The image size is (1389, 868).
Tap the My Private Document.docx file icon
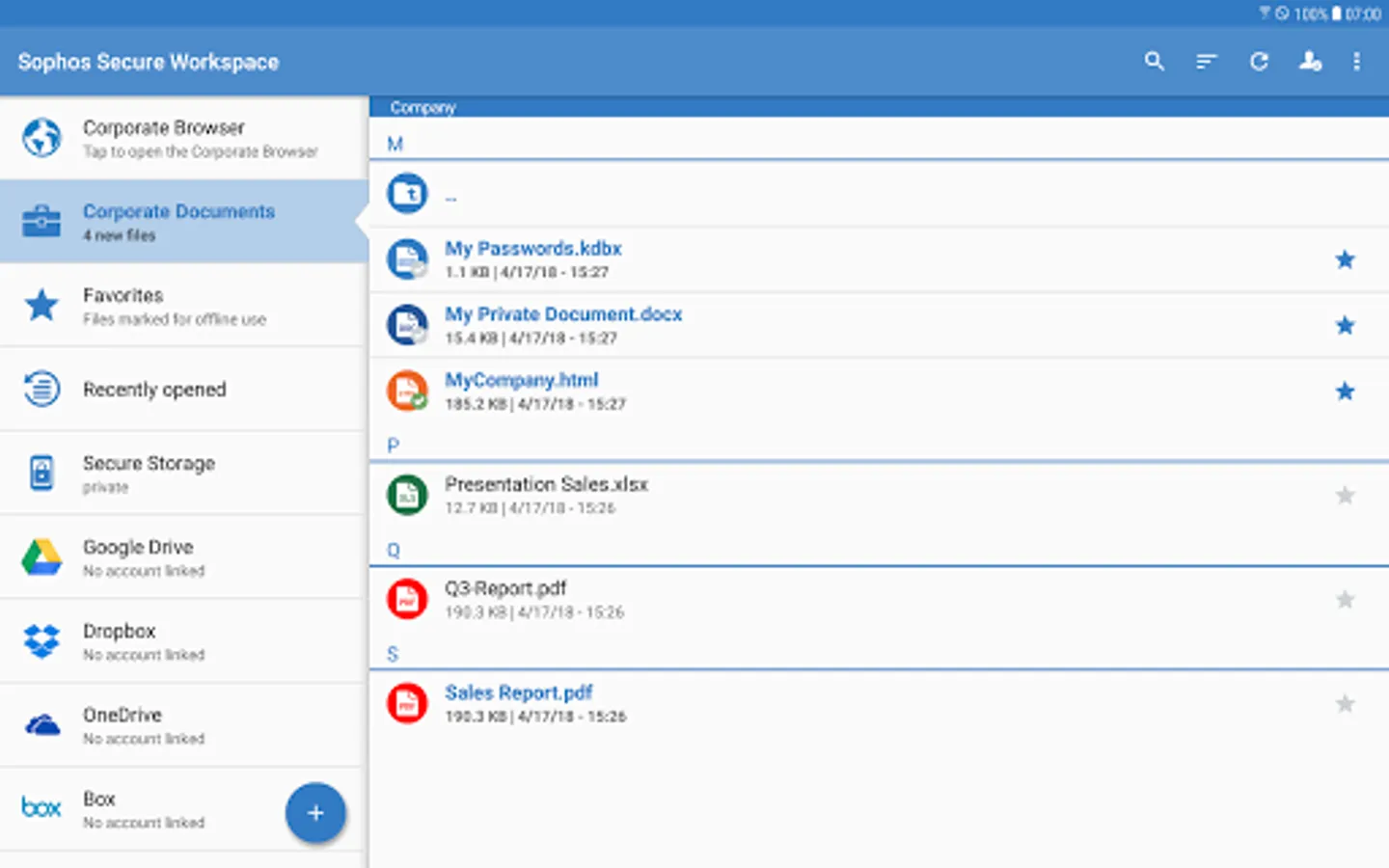(x=407, y=325)
